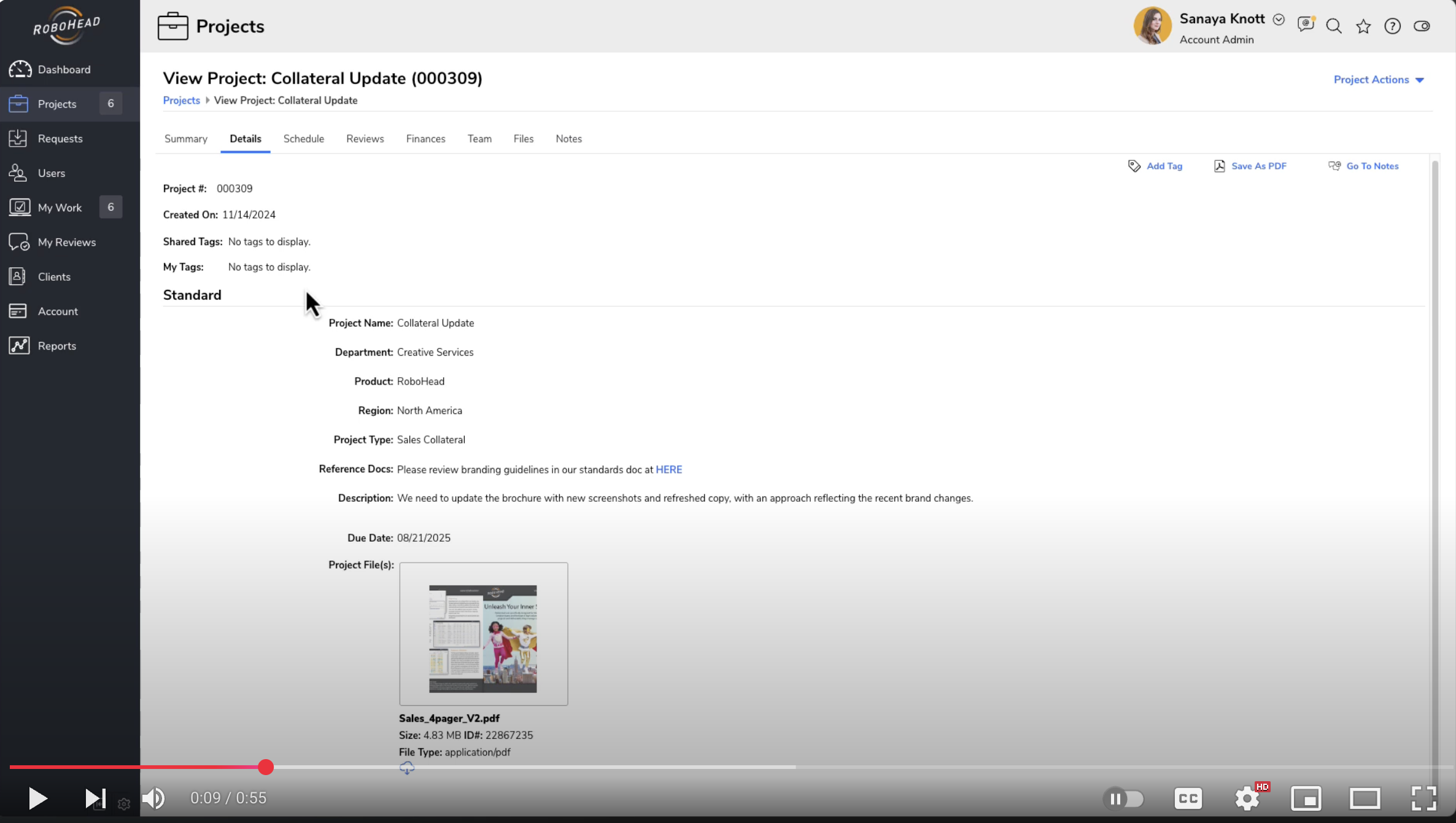Enable miniplayer mode
The width and height of the screenshot is (1456, 823).
point(1306,798)
